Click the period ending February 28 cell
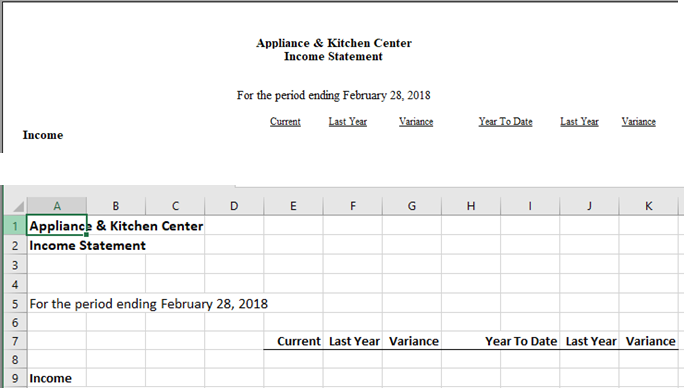 (x=57, y=304)
